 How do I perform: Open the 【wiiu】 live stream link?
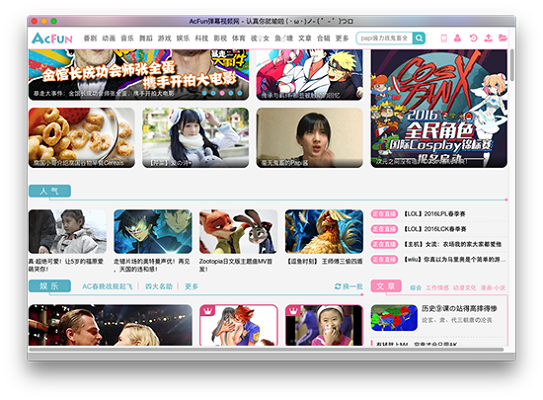[x=455, y=259]
